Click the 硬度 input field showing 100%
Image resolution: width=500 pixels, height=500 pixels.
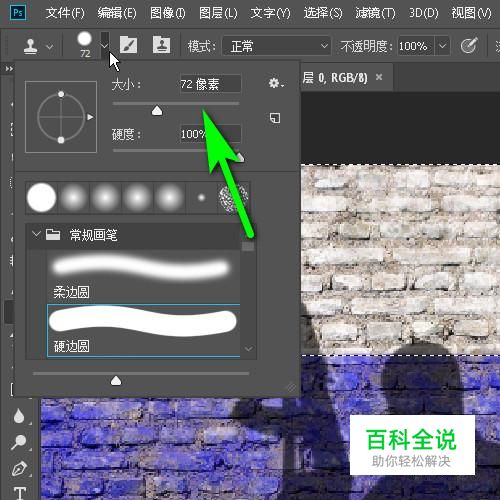coord(210,134)
